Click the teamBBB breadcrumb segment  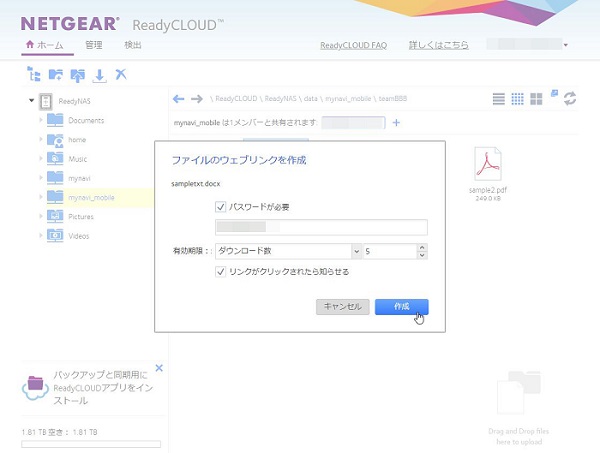(x=393, y=99)
